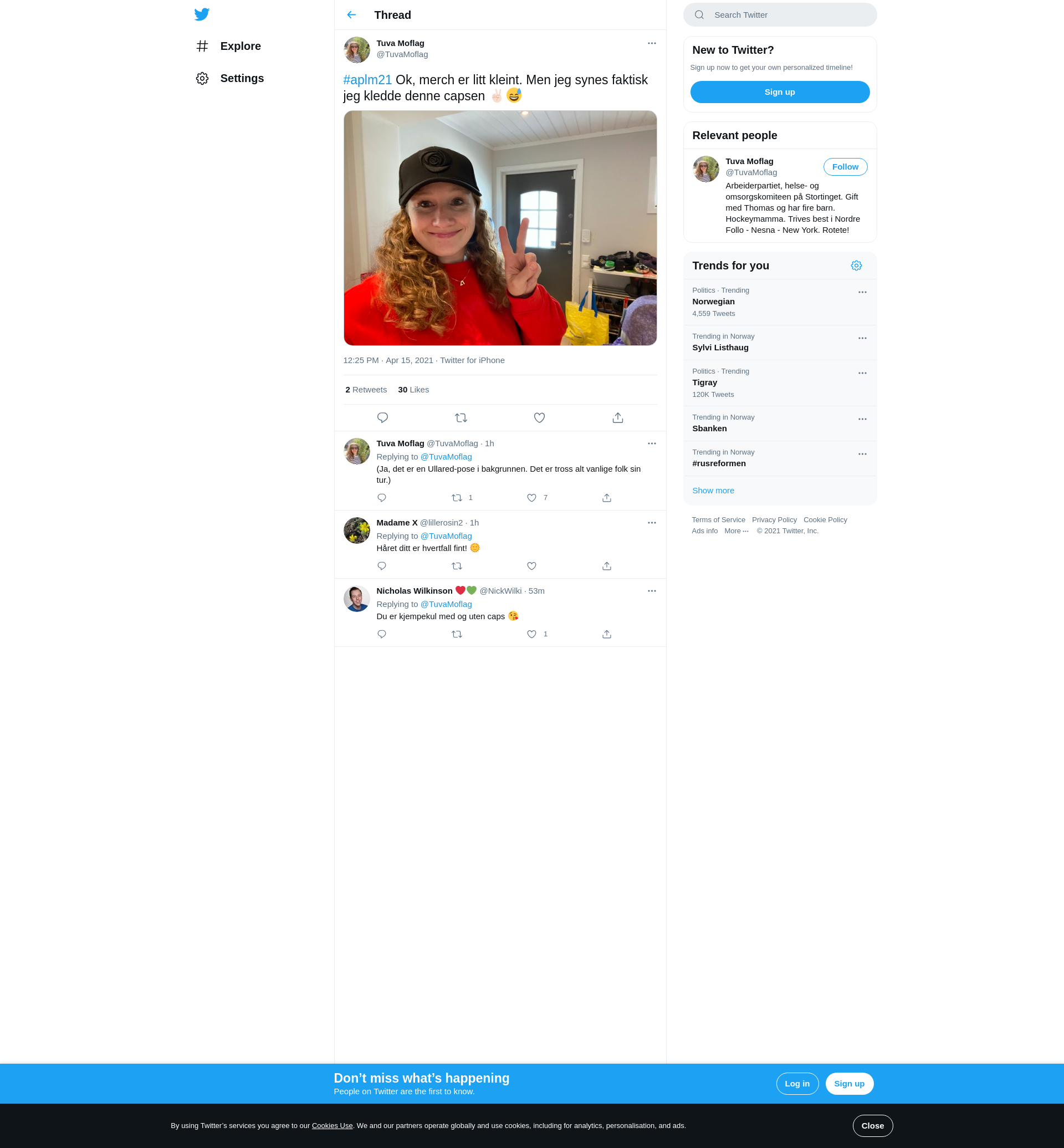Retweet Nicholas Wilkinson's reply
The image size is (1064, 1148).
pyautogui.click(x=457, y=634)
